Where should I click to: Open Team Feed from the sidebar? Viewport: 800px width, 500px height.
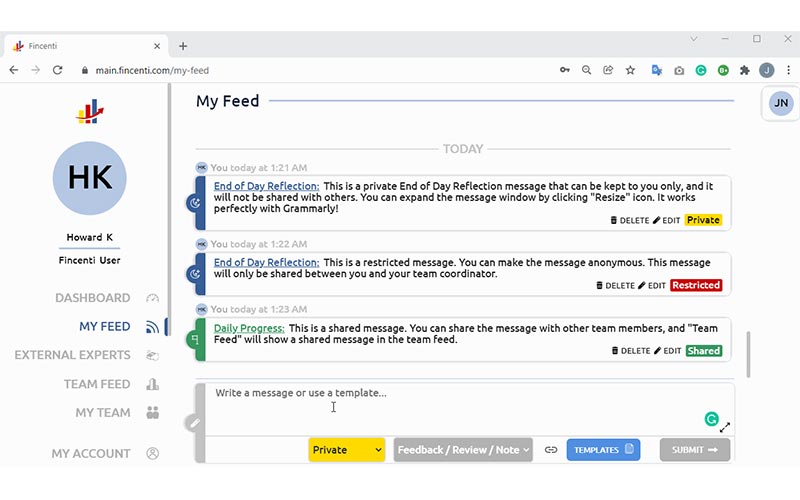(x=97, y=384)
